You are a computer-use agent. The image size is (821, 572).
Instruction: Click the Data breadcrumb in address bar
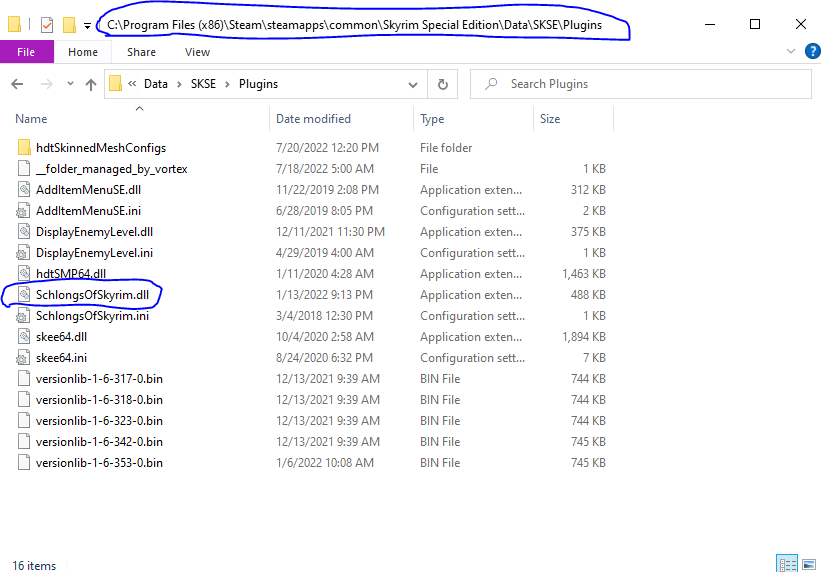point(156,84)
